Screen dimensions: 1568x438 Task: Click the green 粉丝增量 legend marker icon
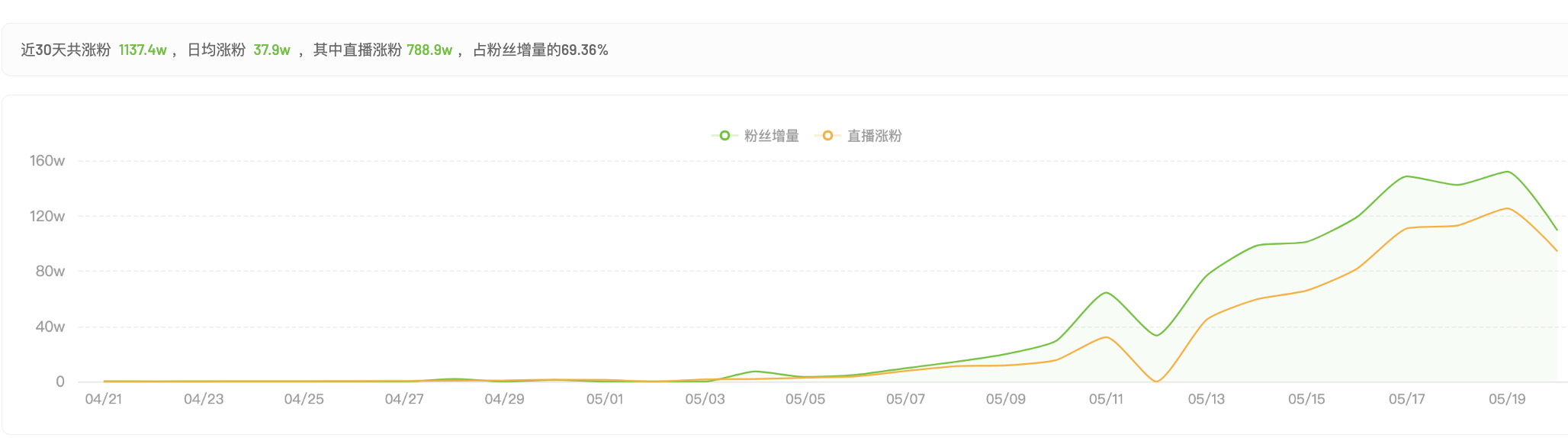point(724,136)
